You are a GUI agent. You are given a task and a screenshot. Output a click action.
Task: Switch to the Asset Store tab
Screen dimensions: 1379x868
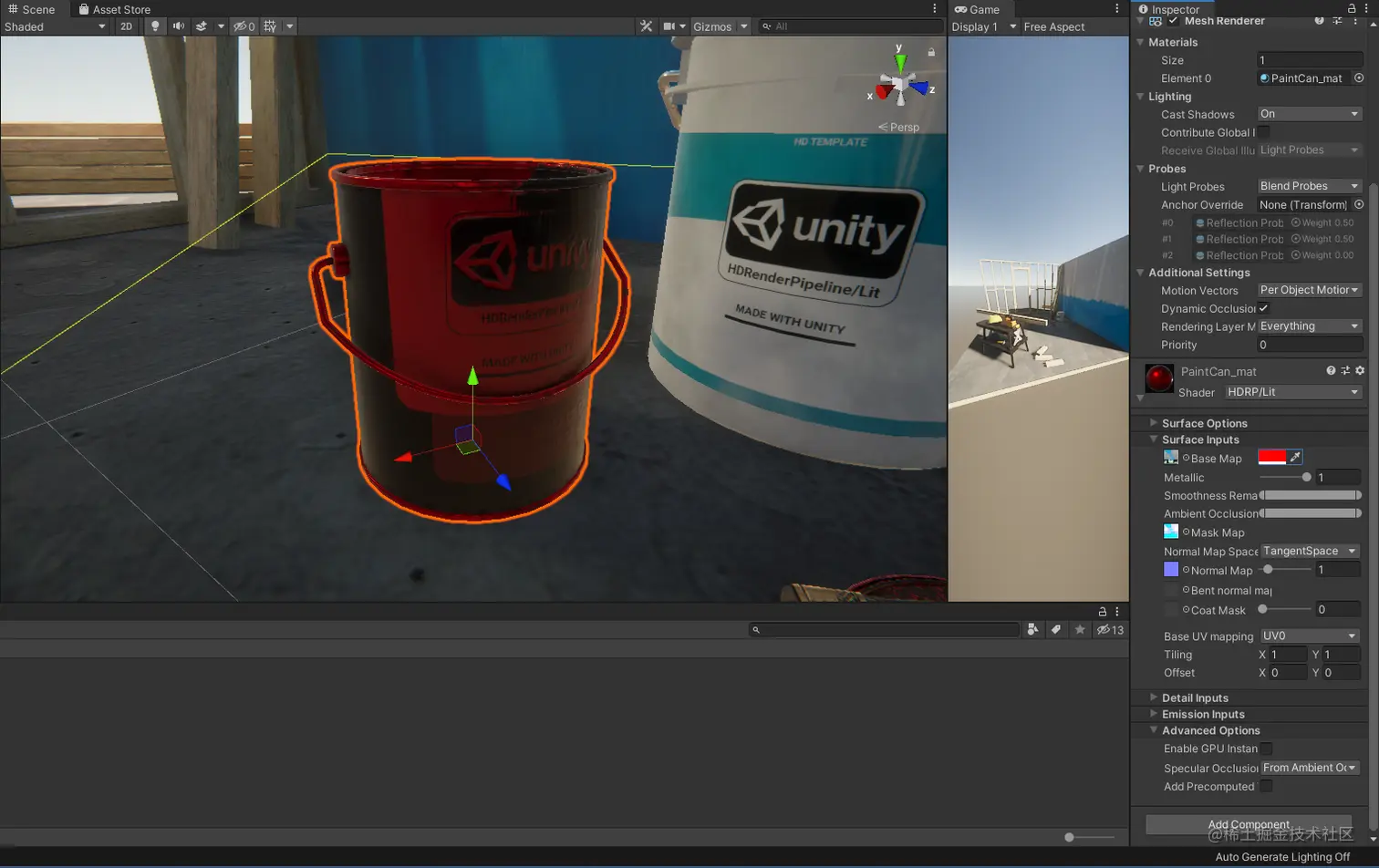[x=115, y=9]
